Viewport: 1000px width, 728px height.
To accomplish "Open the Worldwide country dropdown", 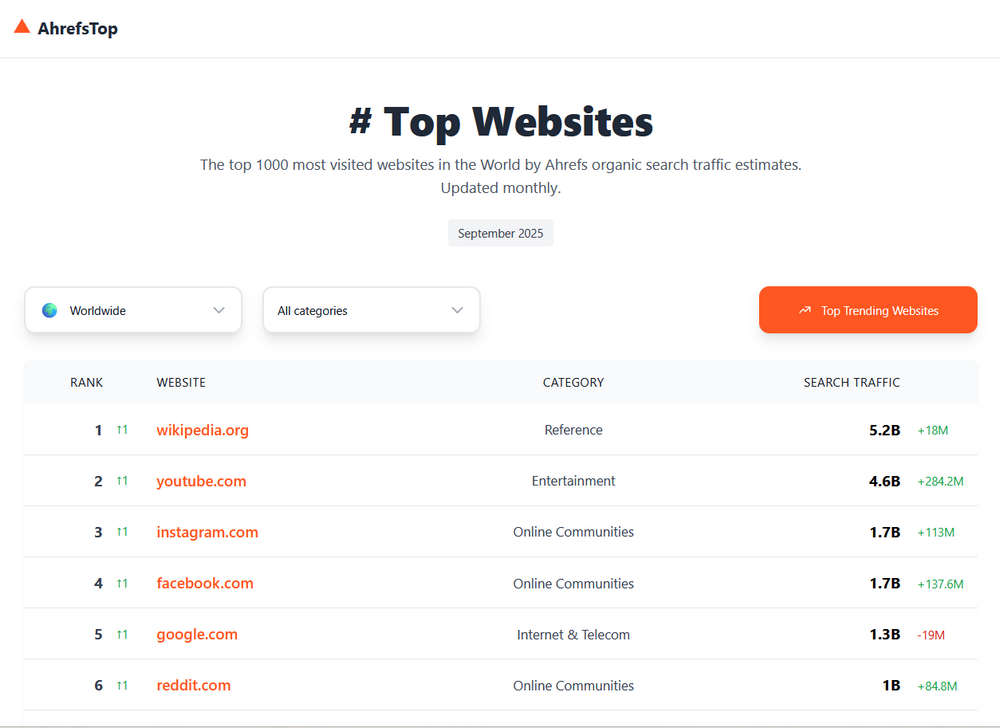I will point(133,310).
